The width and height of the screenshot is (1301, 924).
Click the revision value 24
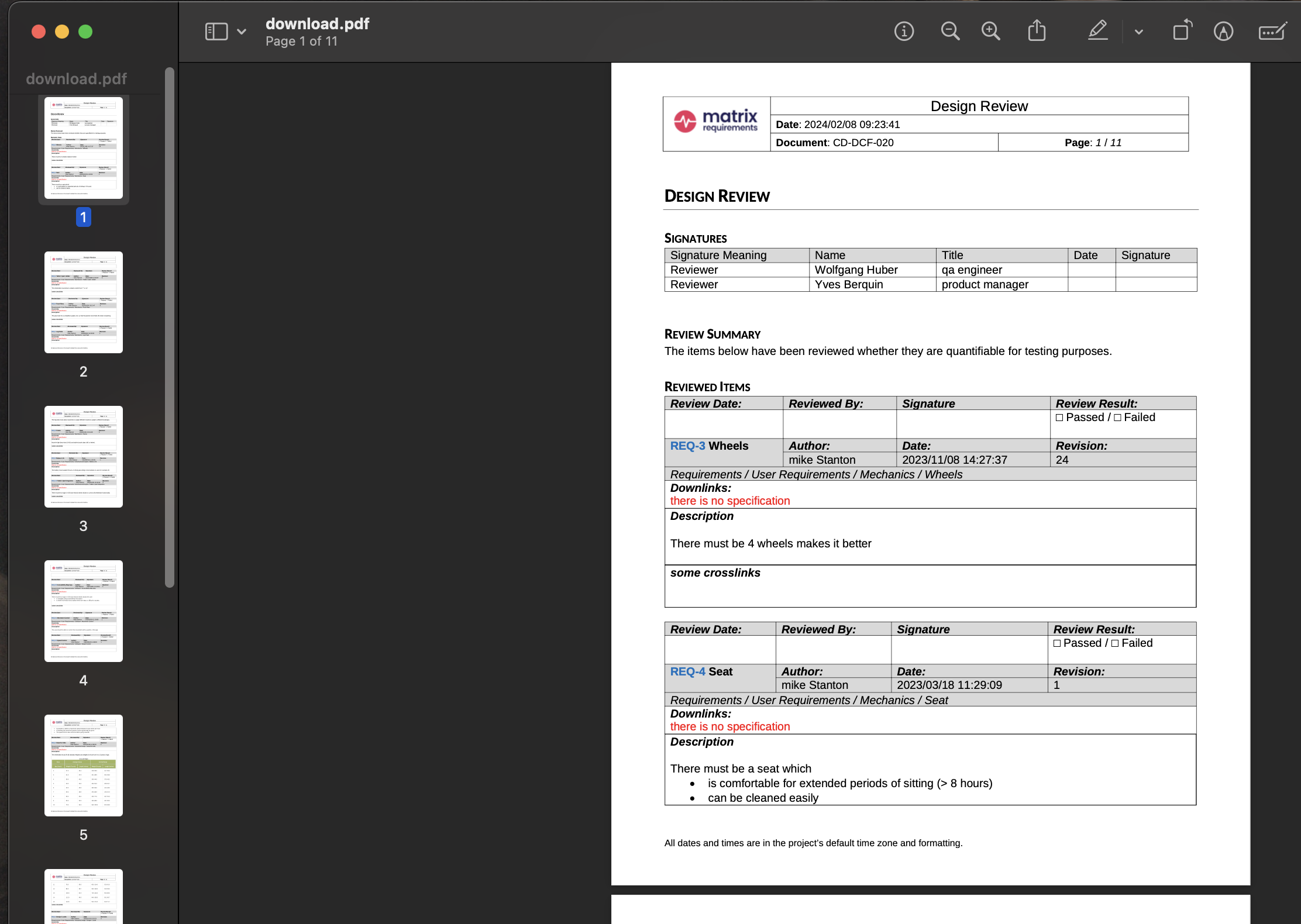pyautogui.click(x=1062, y=460)
